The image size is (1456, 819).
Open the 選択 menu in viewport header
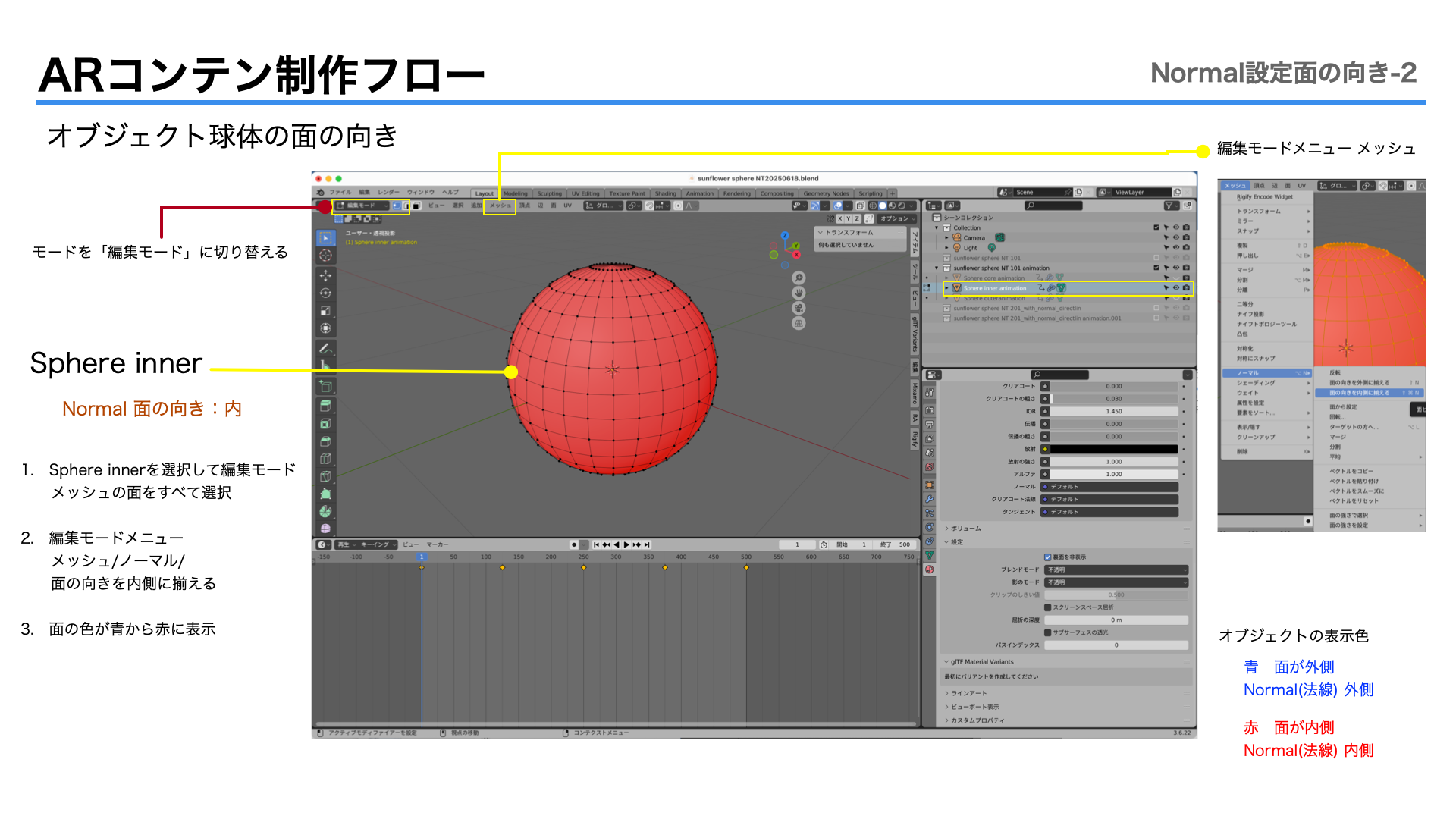(458, 206)
